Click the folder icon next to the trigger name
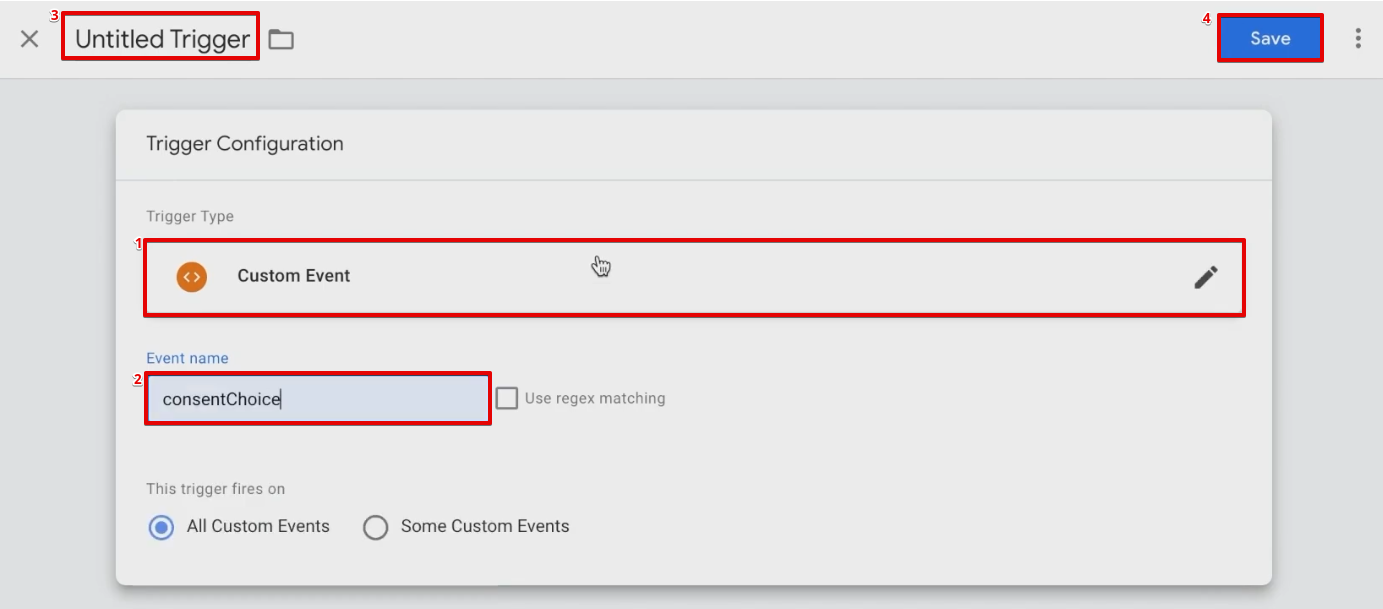Screen dimensions: 1383x609 coord(281,40)
